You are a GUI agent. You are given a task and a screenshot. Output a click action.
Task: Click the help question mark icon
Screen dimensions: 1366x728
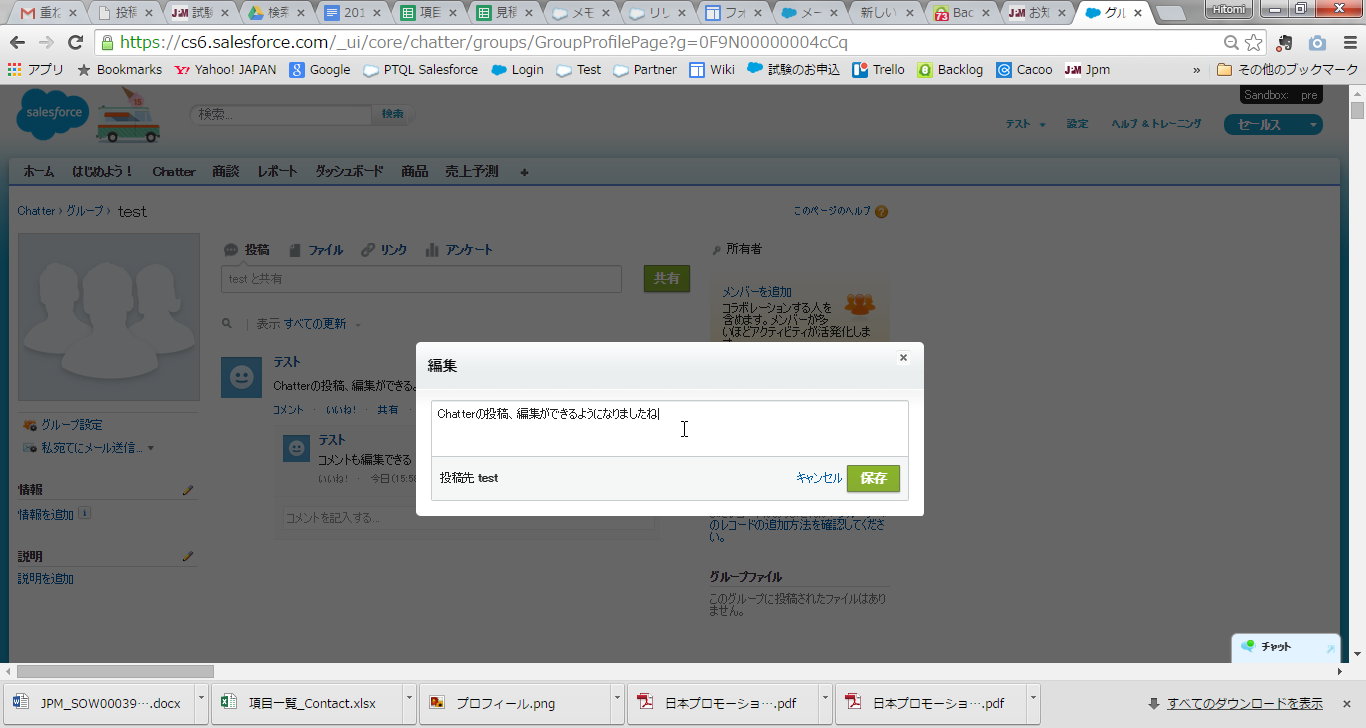(x=881, y=212)
